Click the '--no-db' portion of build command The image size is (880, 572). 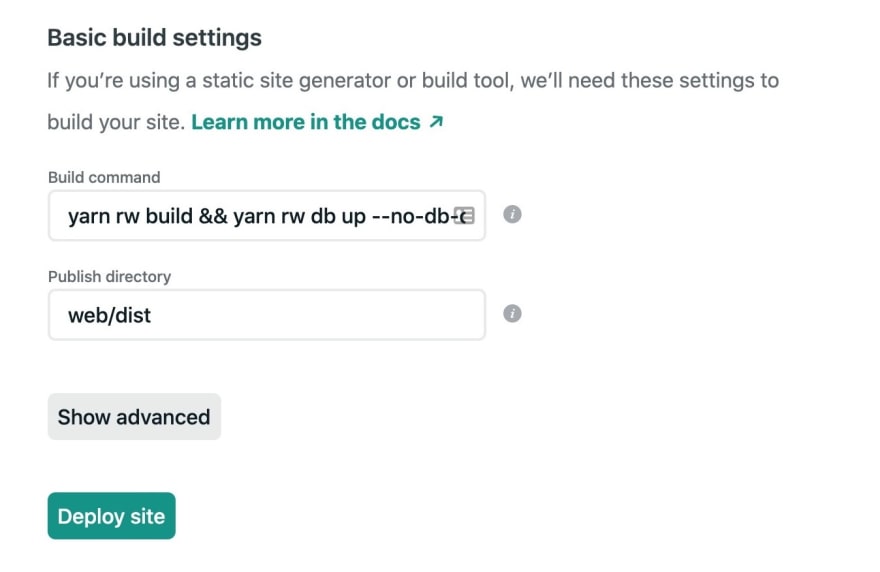[410, 216]
